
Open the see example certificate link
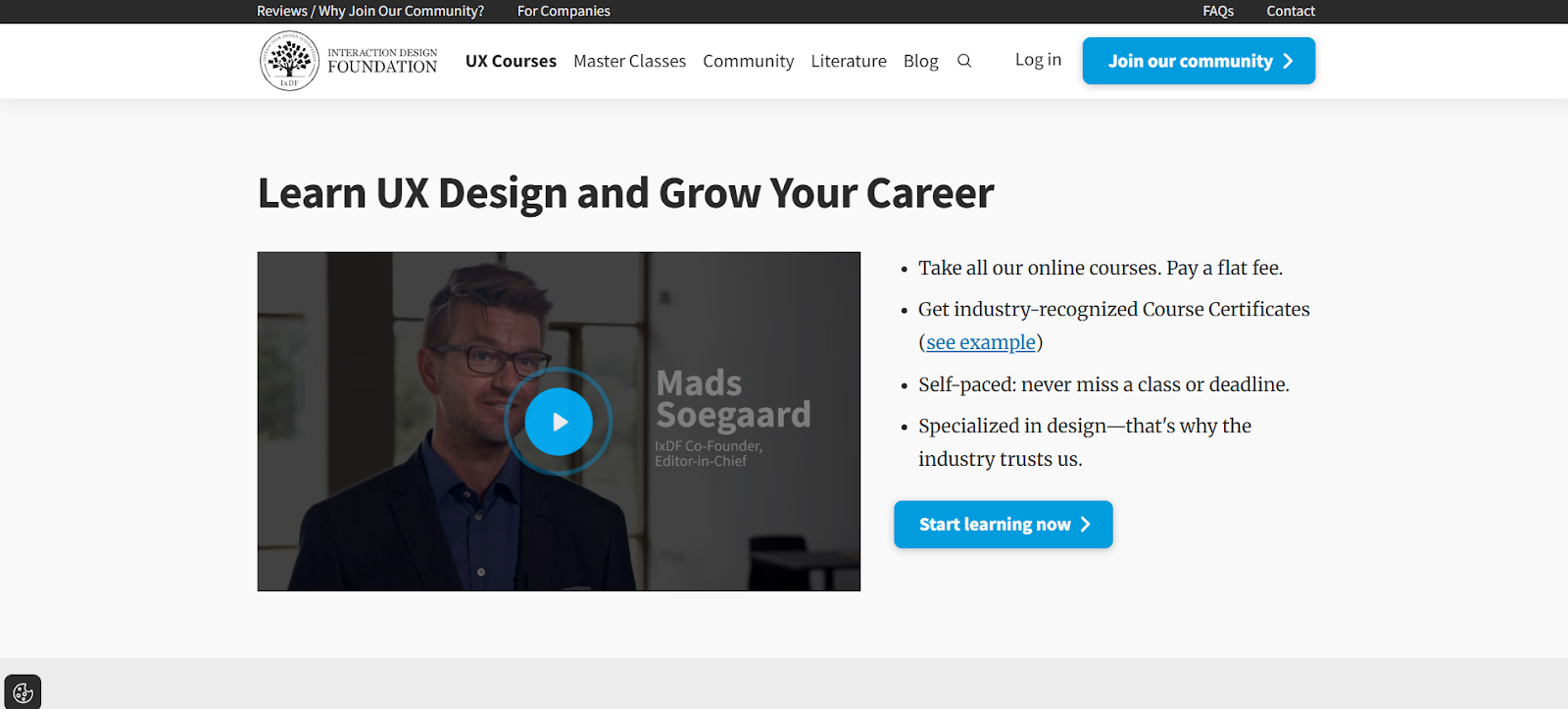(981, 342)
